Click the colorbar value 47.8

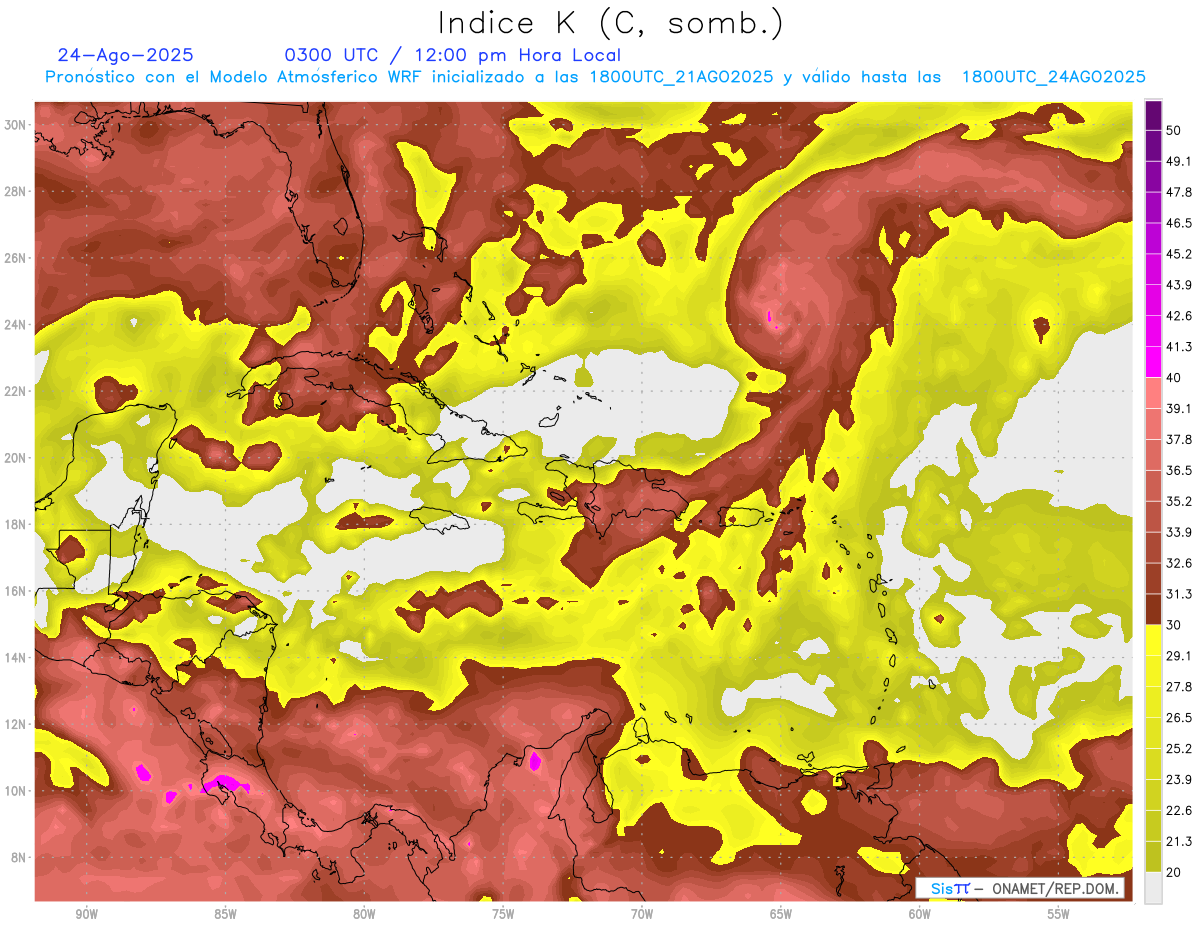(1180, 192)
